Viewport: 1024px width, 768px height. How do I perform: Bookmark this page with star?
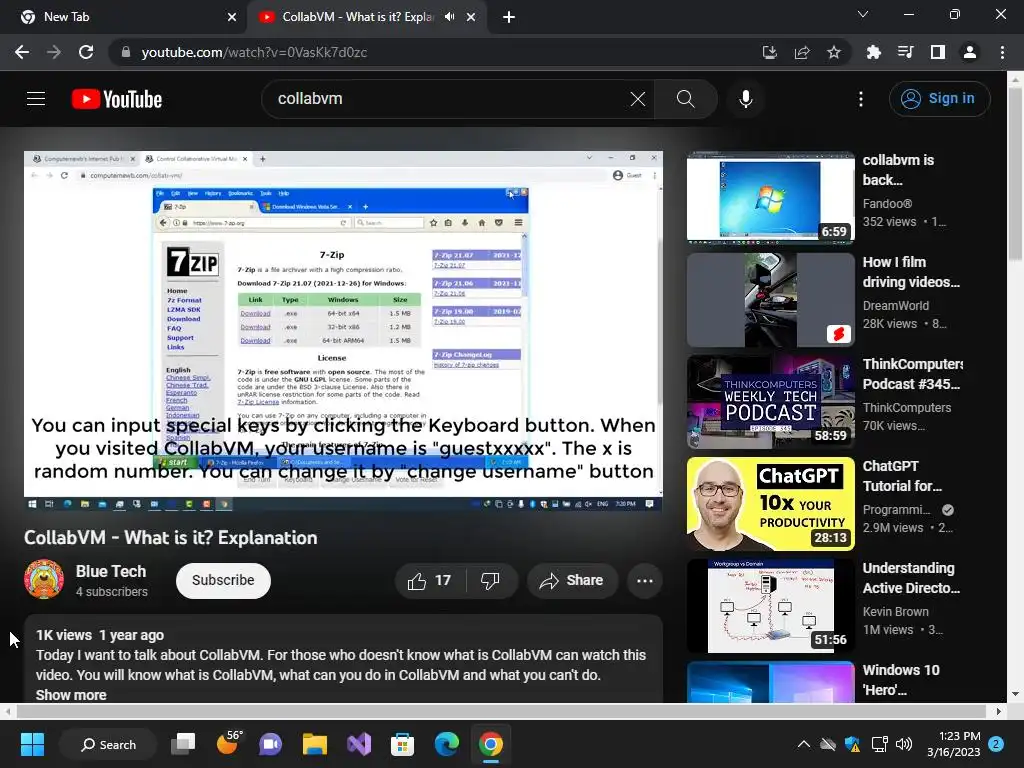pyautogui.click(x=834, y=52)
